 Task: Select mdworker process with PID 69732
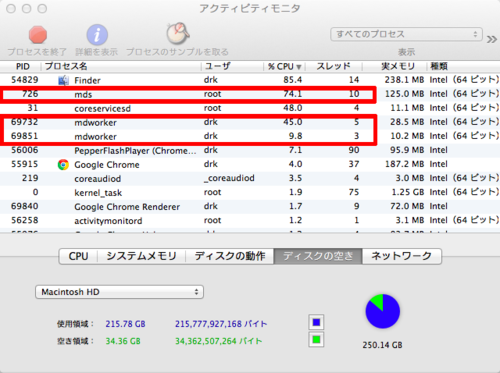(x=95, y=123)
